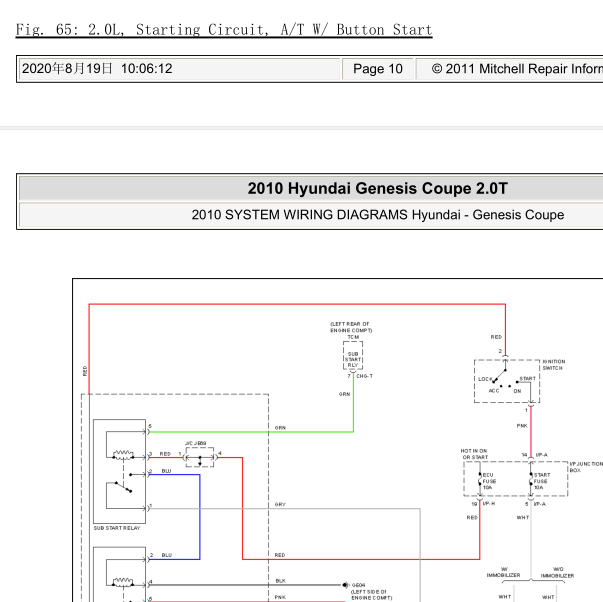Click the 'START FUSE 10A' label
The image size is (603, 602).
coord(541,481)
